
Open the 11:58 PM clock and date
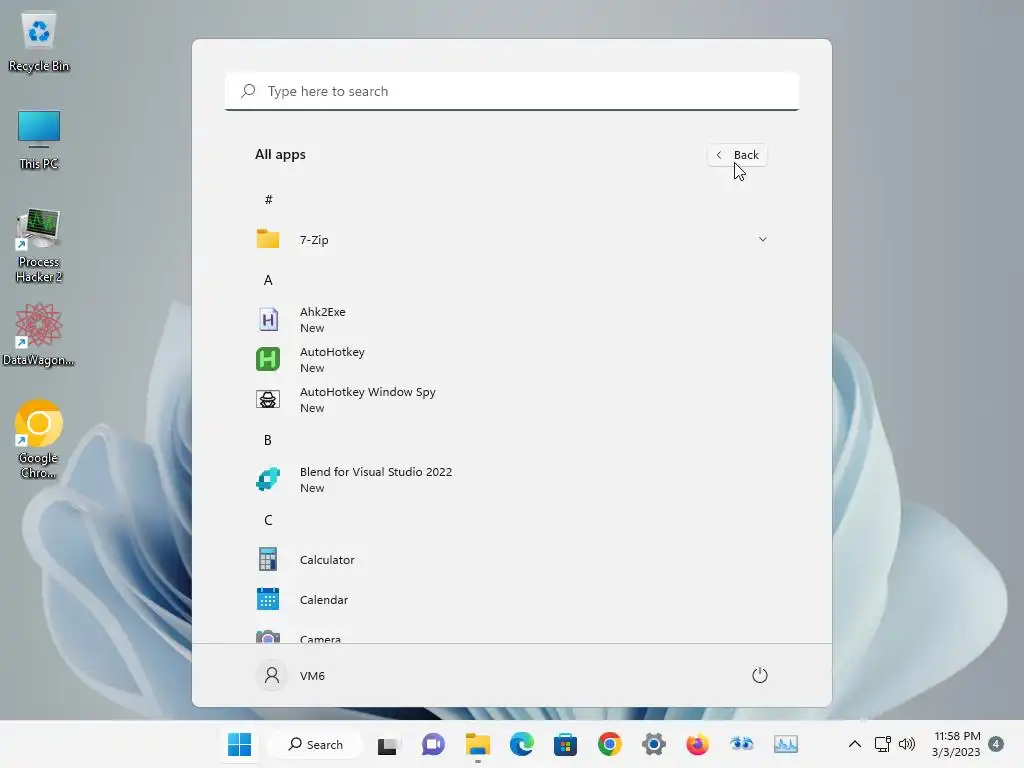[x=957, y=744]
